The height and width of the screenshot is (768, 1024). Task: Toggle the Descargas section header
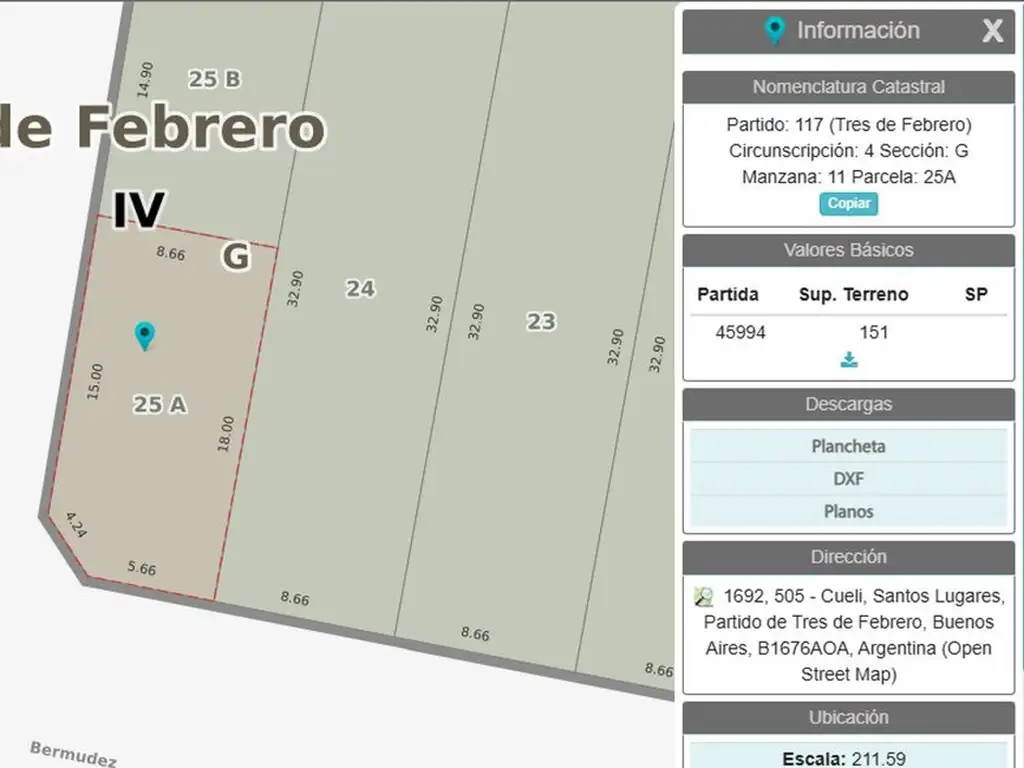pos(848,404)
